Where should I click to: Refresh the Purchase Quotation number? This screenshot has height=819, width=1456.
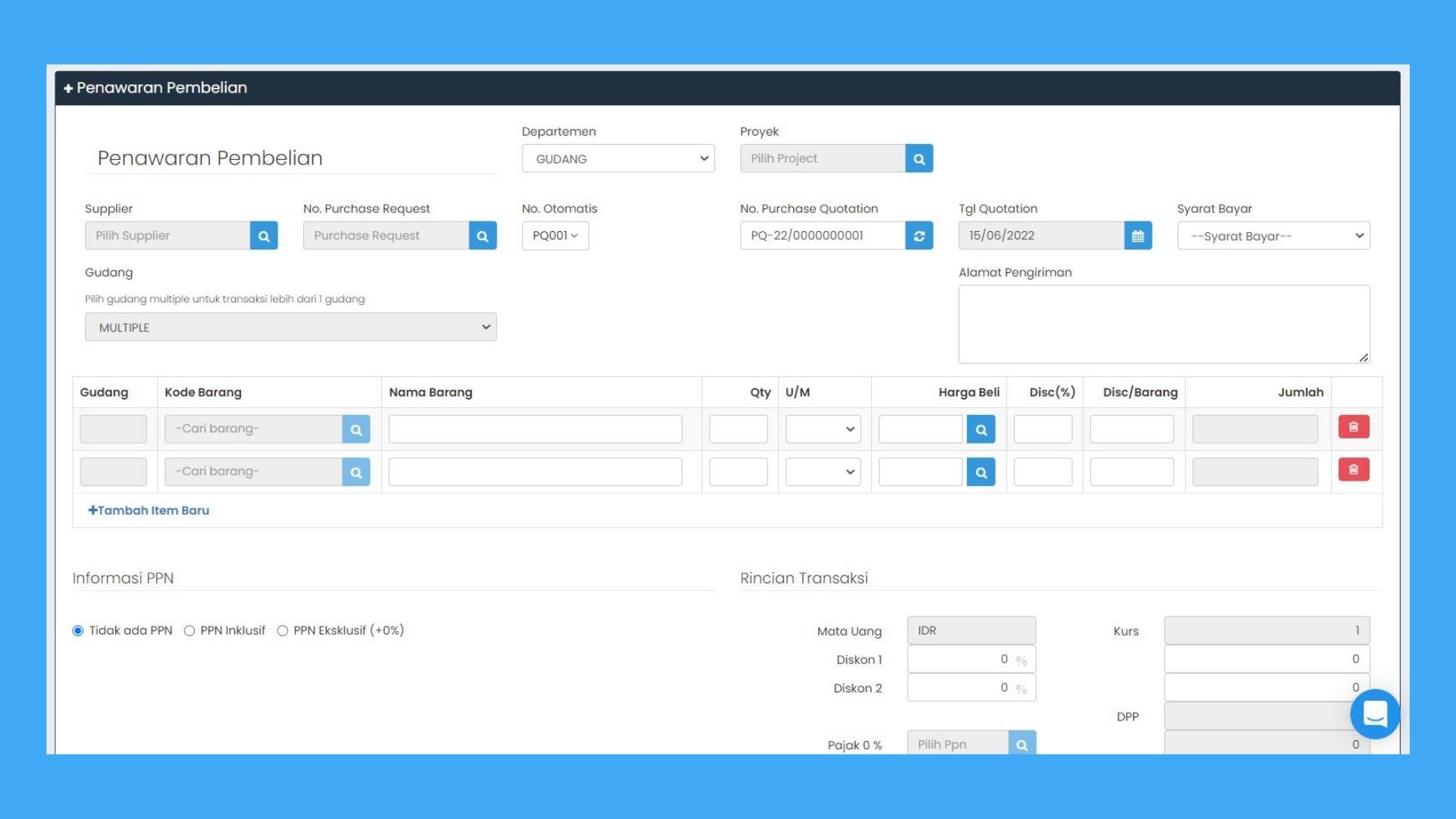[919, 236]
